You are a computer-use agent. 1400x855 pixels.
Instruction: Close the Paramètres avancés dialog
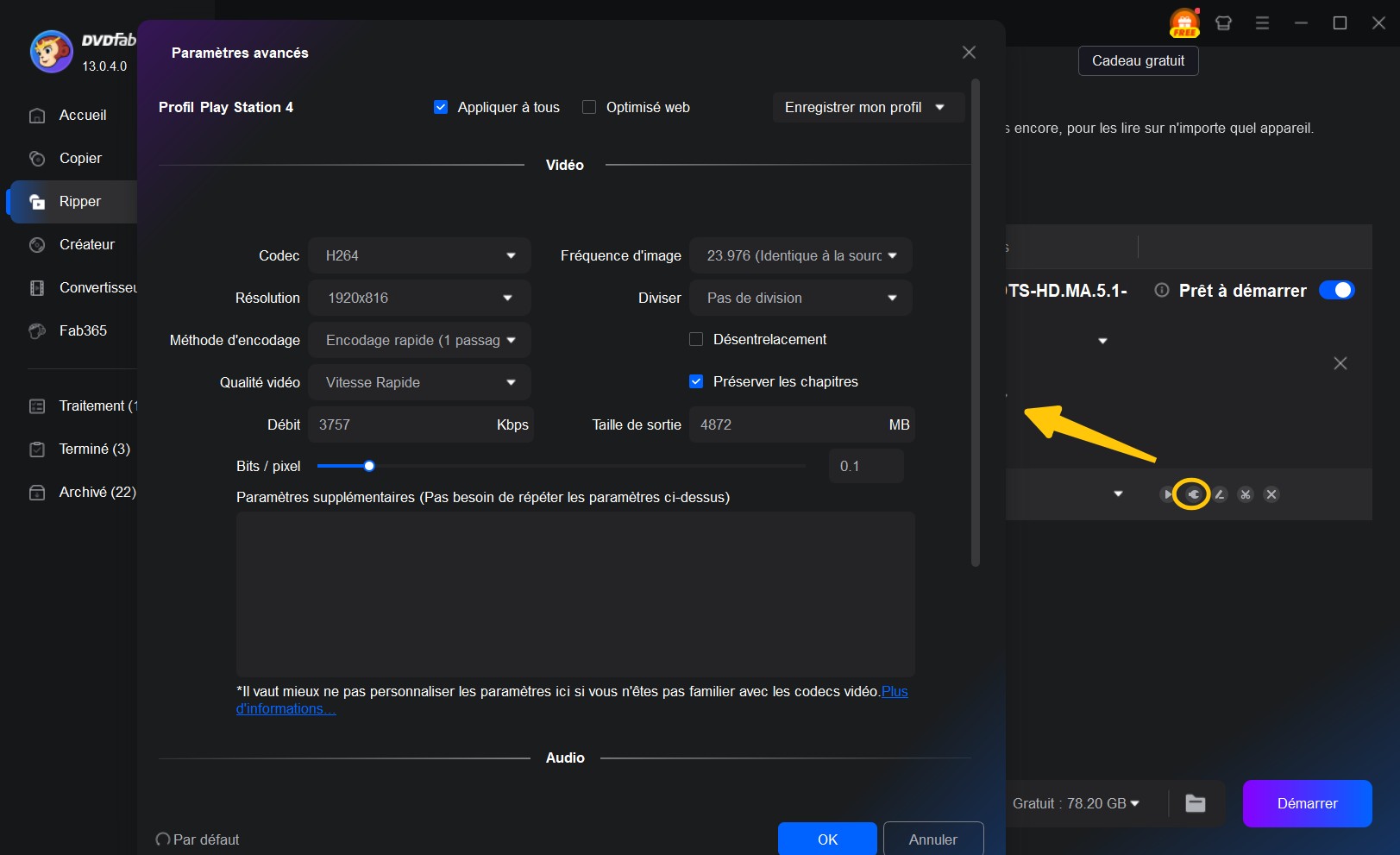tap(969, 53)
